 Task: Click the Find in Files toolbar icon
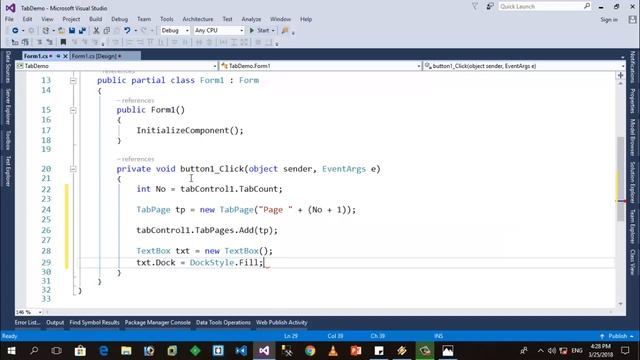point(285,31)
